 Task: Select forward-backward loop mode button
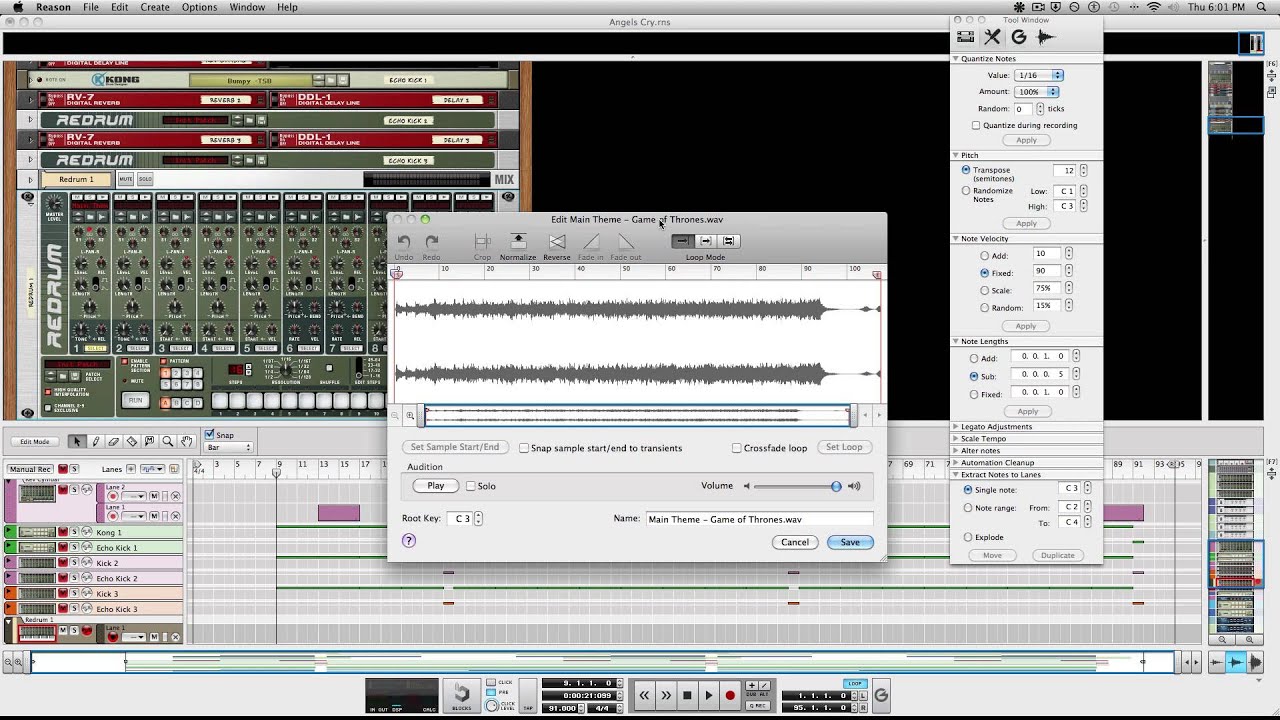pos(728,241)
